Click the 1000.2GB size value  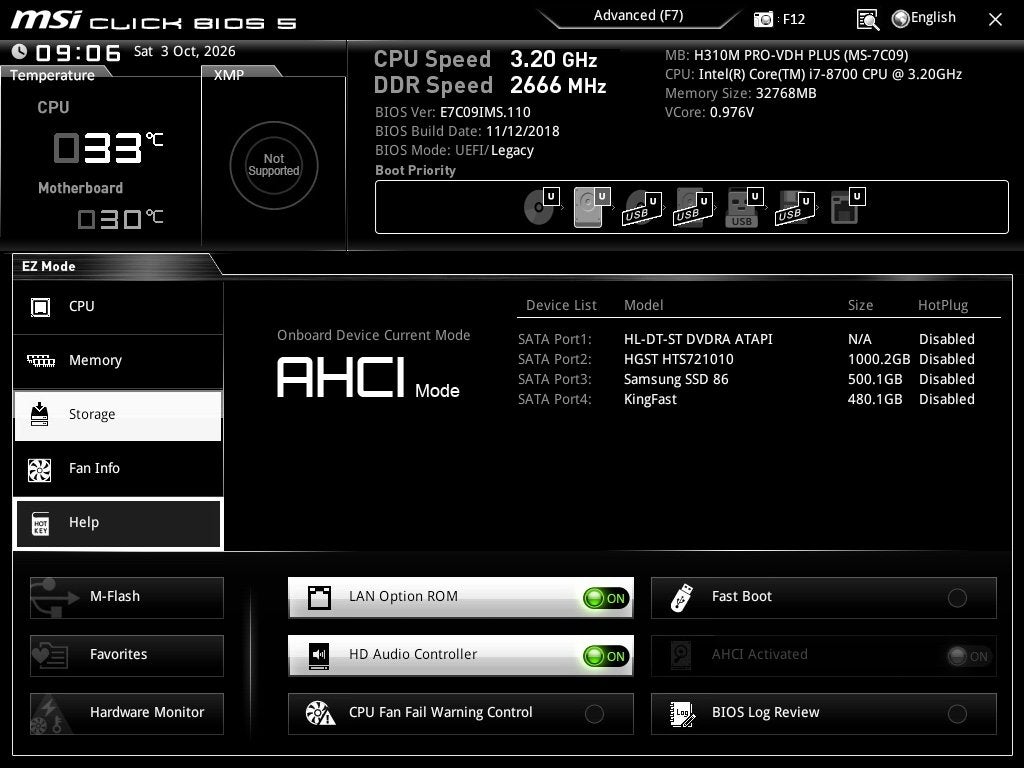click(879, 359)
